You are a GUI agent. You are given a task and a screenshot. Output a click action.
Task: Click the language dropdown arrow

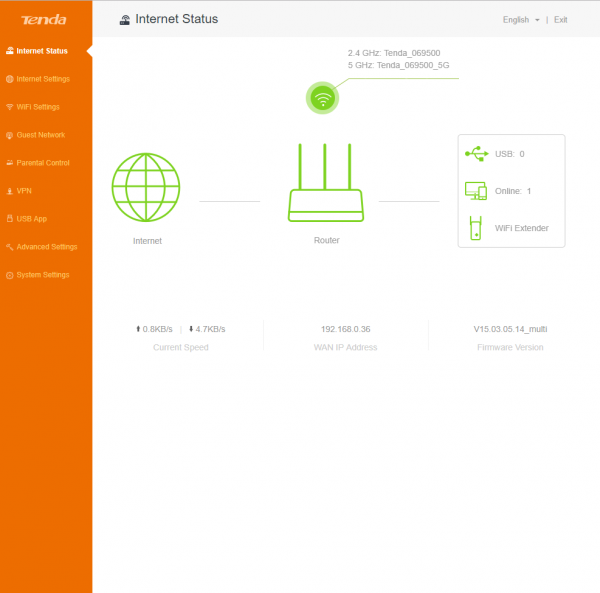coord(537,20)
